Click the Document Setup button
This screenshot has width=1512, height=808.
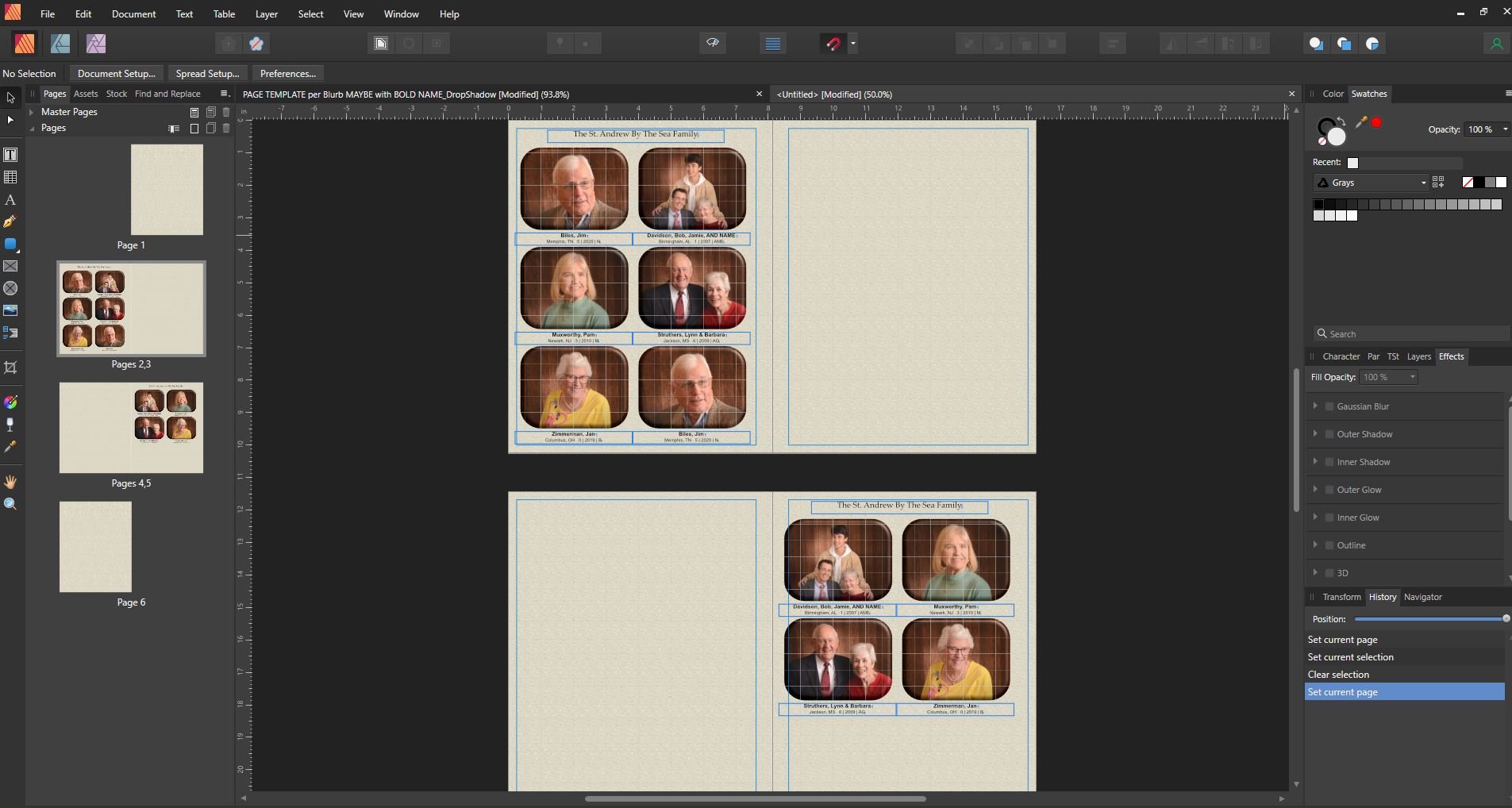[116, 74]
